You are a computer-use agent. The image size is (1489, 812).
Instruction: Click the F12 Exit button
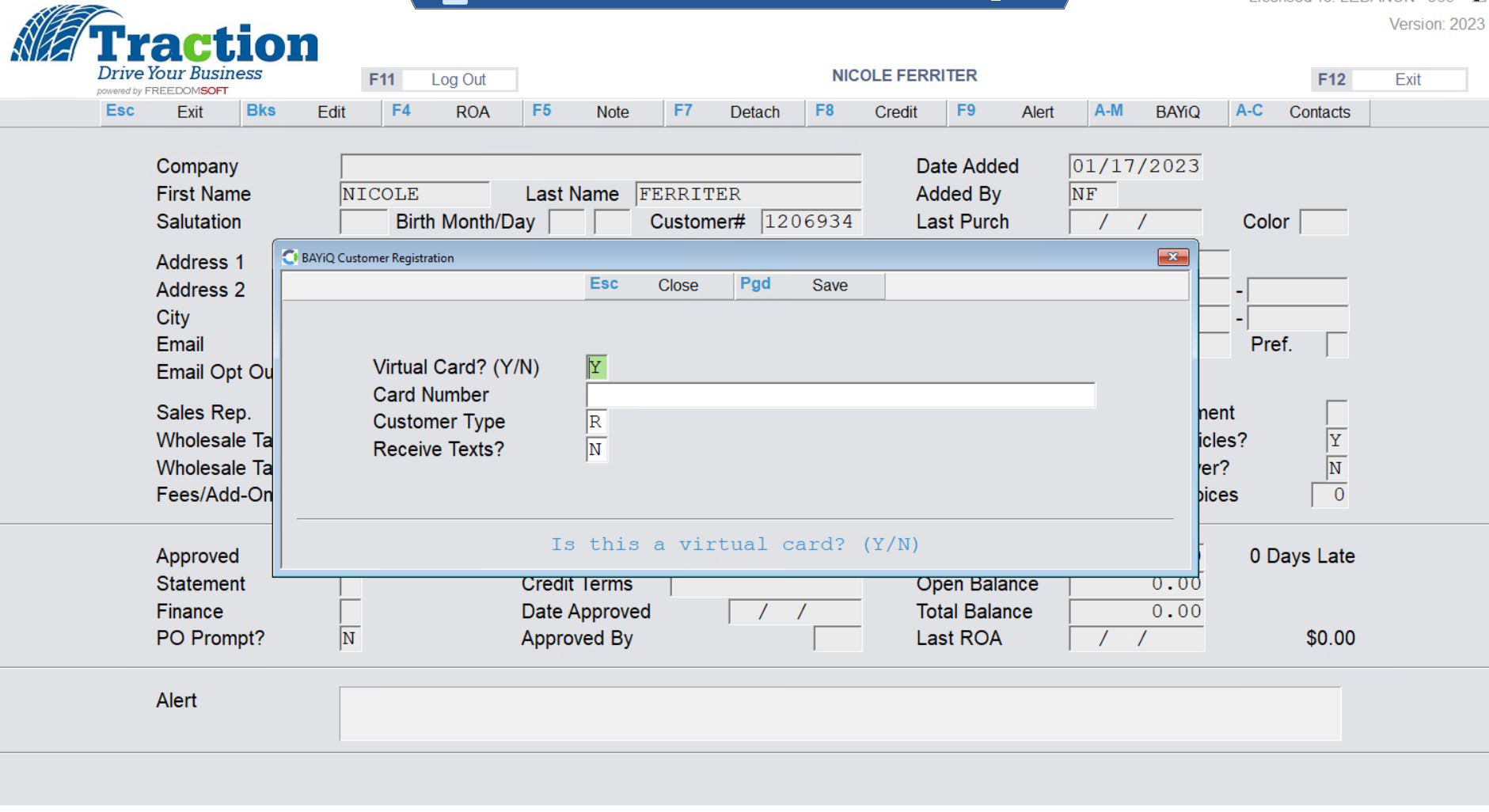(1388, 79)
